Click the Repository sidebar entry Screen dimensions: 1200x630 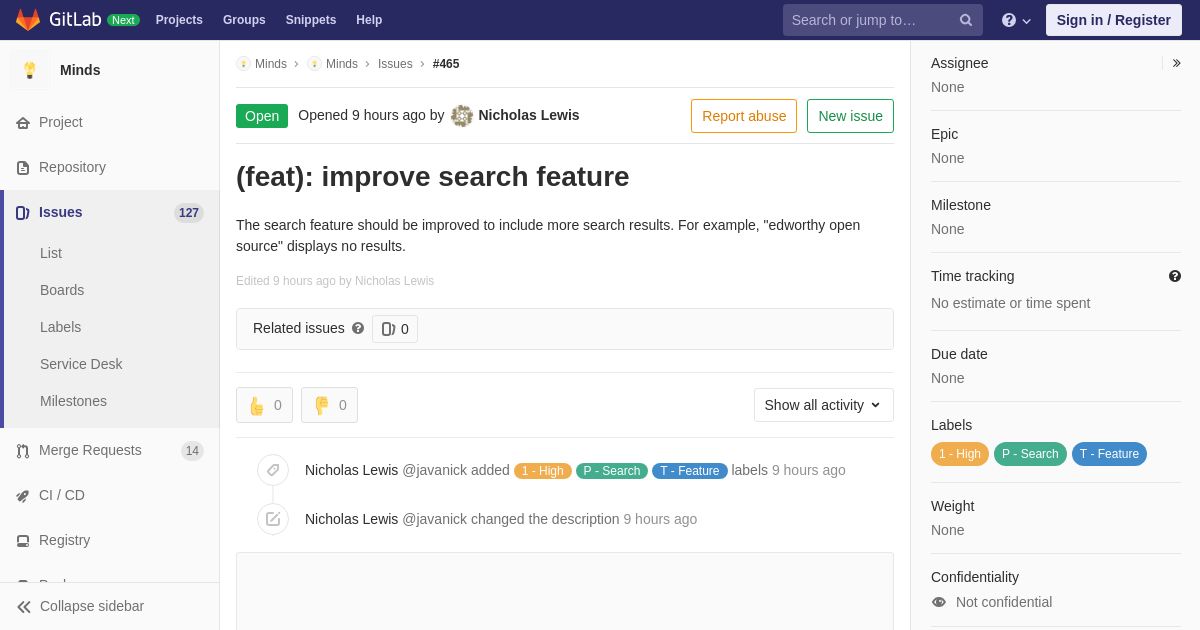click(110, 167)
